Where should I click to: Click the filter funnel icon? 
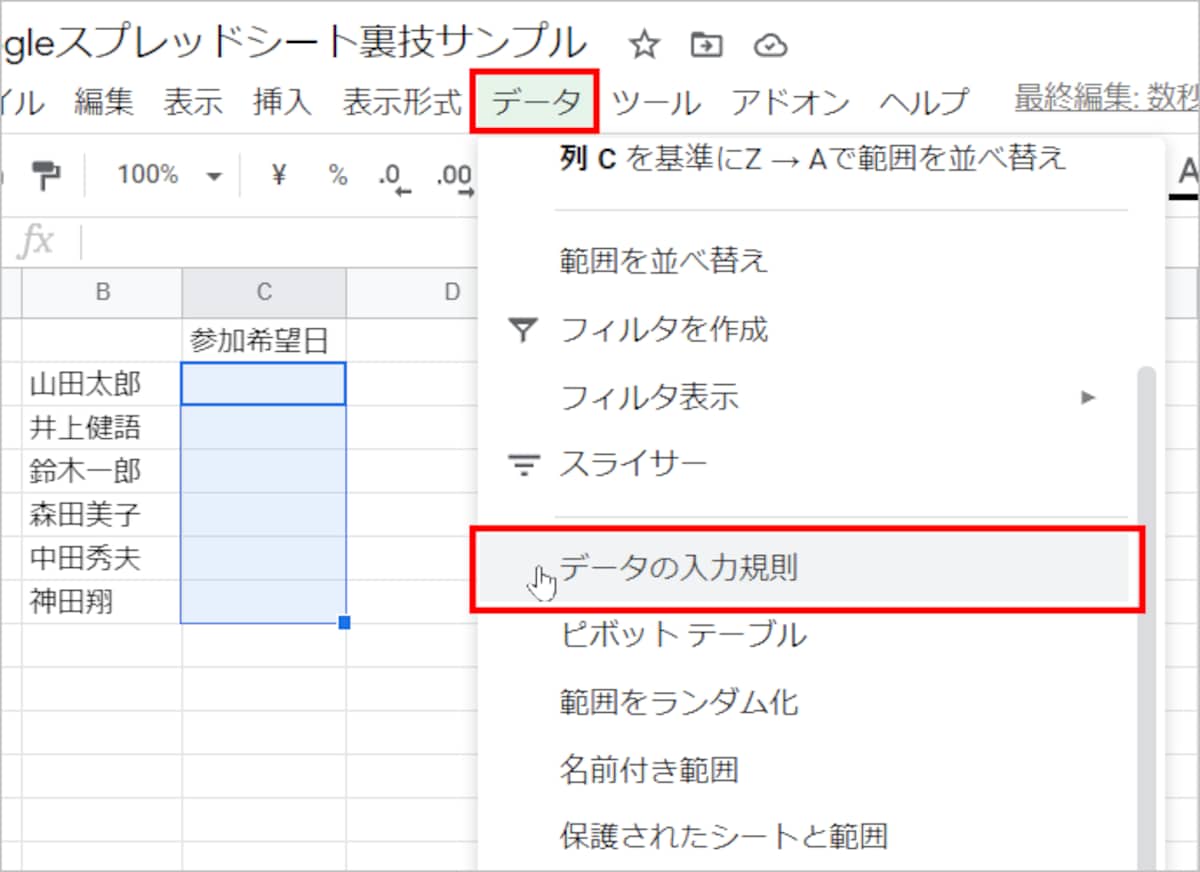click(x=523, y=329)
